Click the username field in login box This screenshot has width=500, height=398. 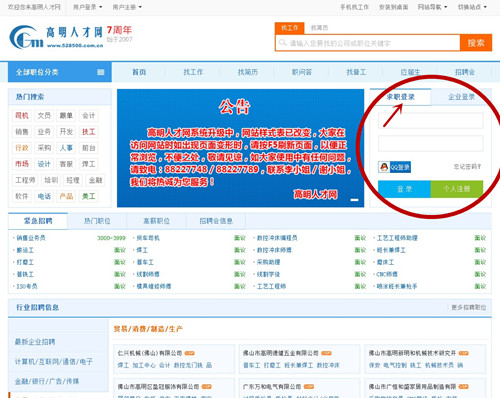[431, 121]
